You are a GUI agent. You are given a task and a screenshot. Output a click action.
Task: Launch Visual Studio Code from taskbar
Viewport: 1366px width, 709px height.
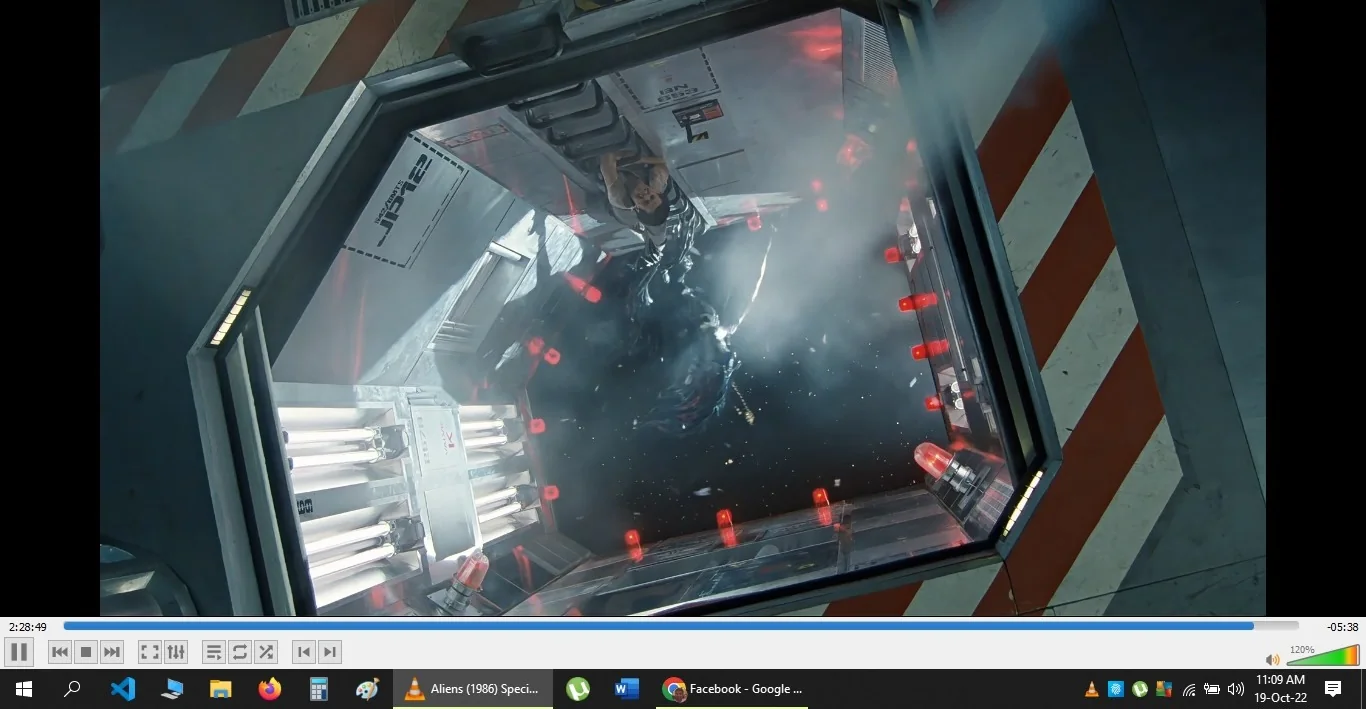pyautogui.click(x=122, y=689)
